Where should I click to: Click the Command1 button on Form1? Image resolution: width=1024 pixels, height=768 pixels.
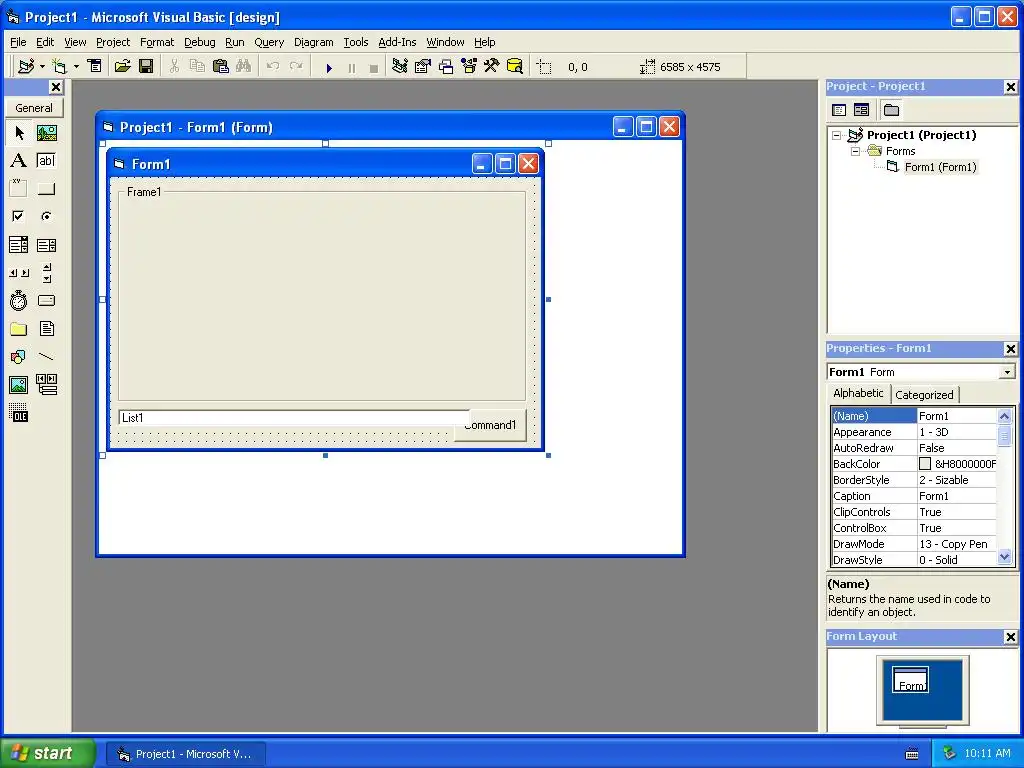pos(490,425)
